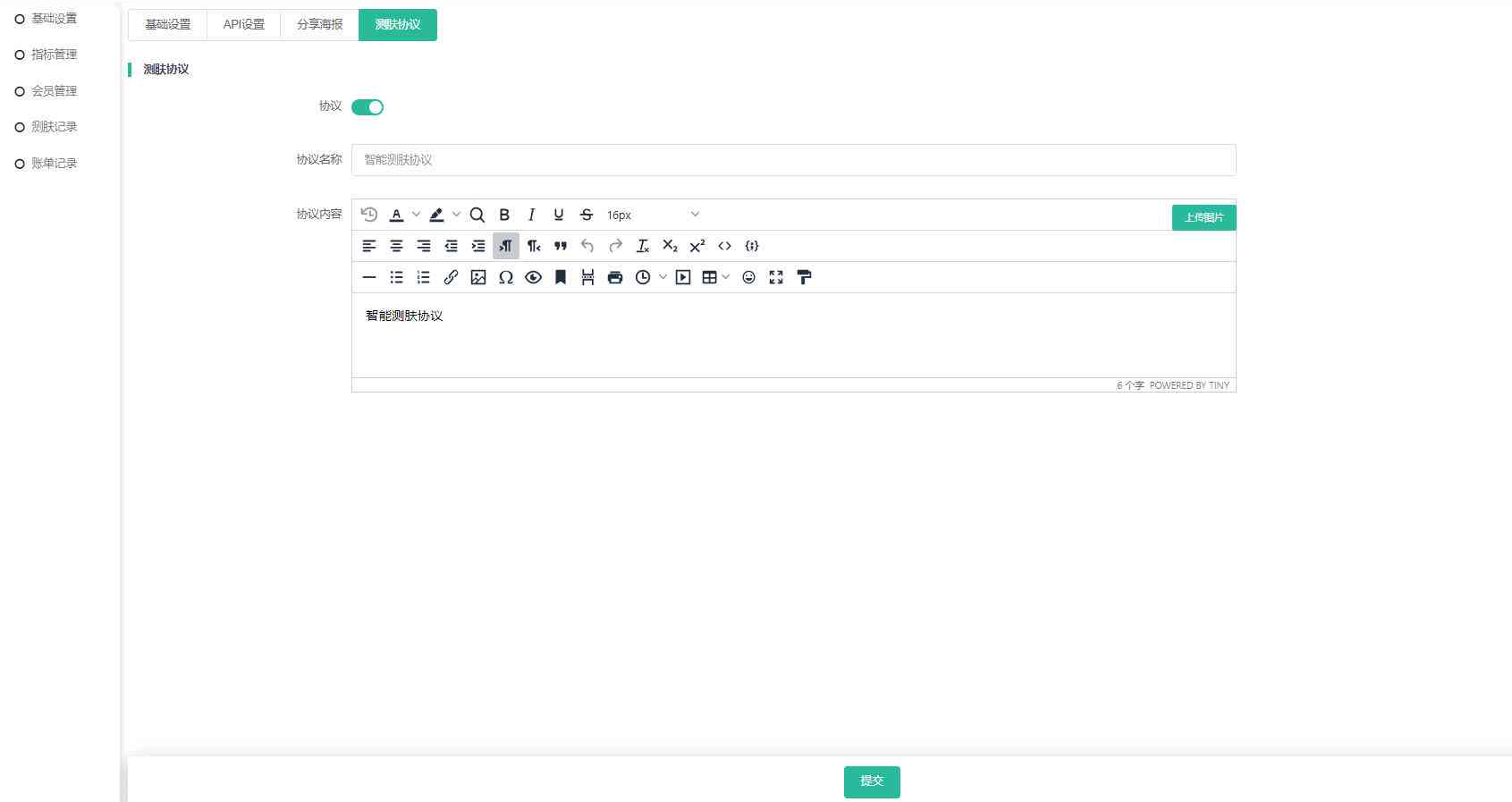This screenshot has height=802, width=1512.
Task: Click the 6 个字 word count
Action: (x=1130, y=385)
